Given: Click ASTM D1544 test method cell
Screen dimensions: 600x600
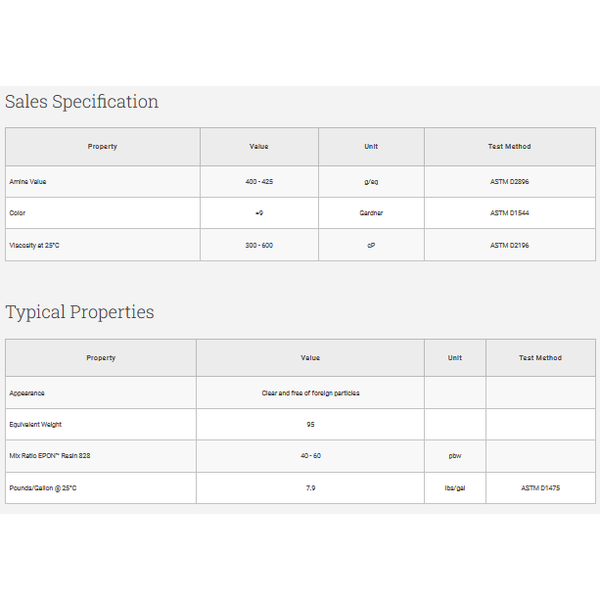Looking at the screenshot, I should tap(510, 213).
